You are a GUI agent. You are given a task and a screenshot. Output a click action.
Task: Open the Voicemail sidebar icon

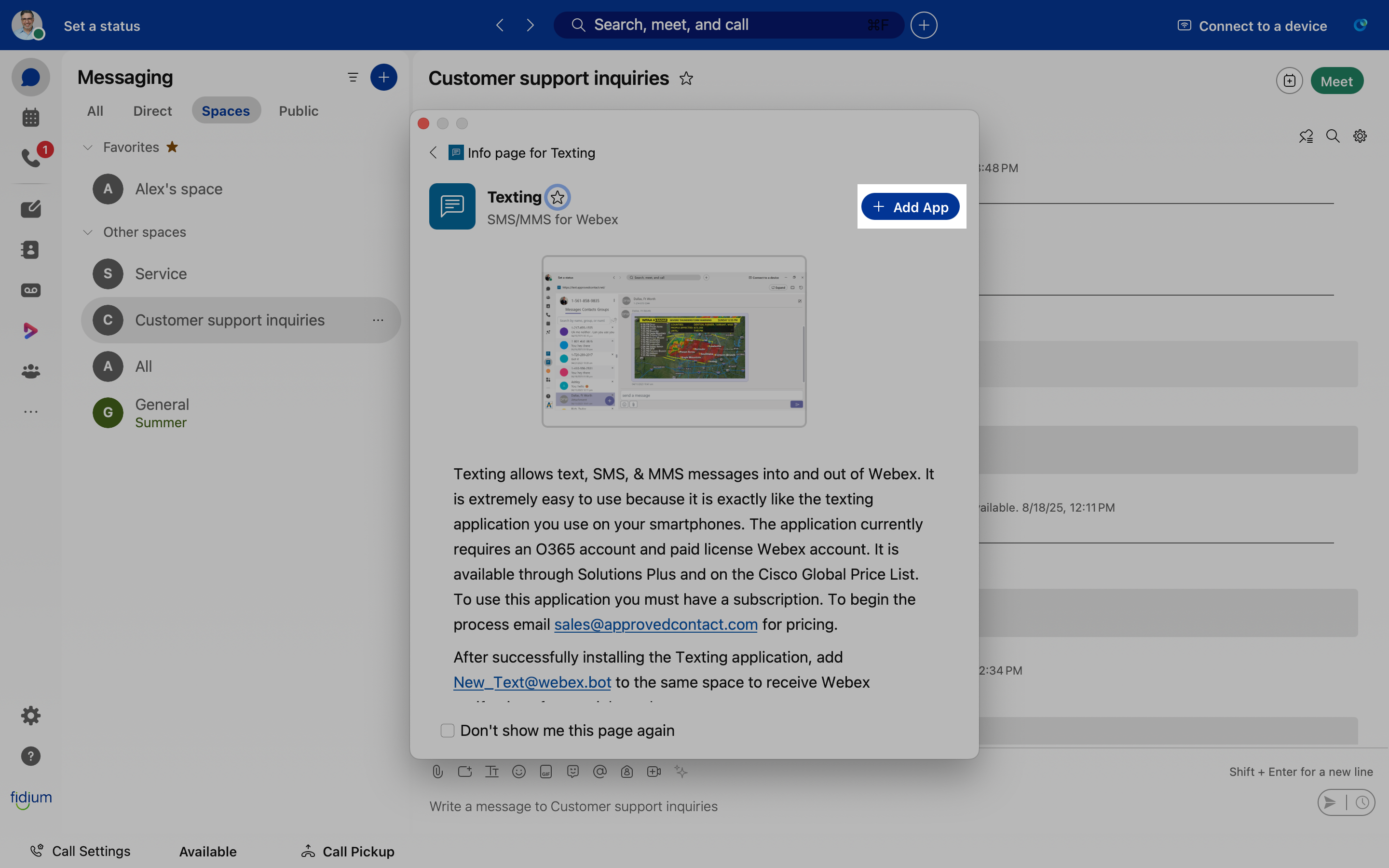[x=31, y=290]
